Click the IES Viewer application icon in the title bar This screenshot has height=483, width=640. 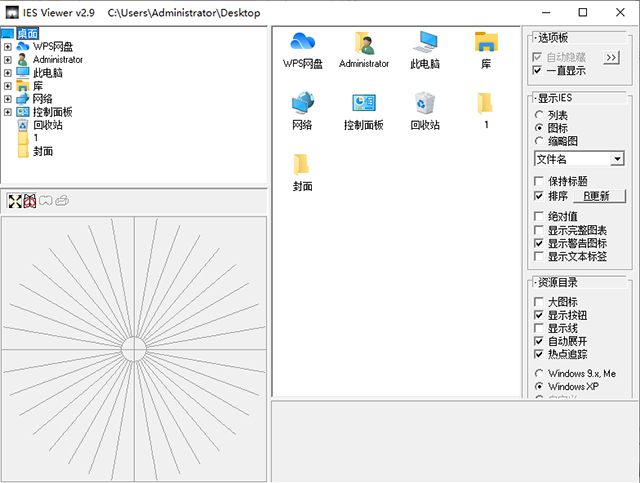click(x=12, y=13)
